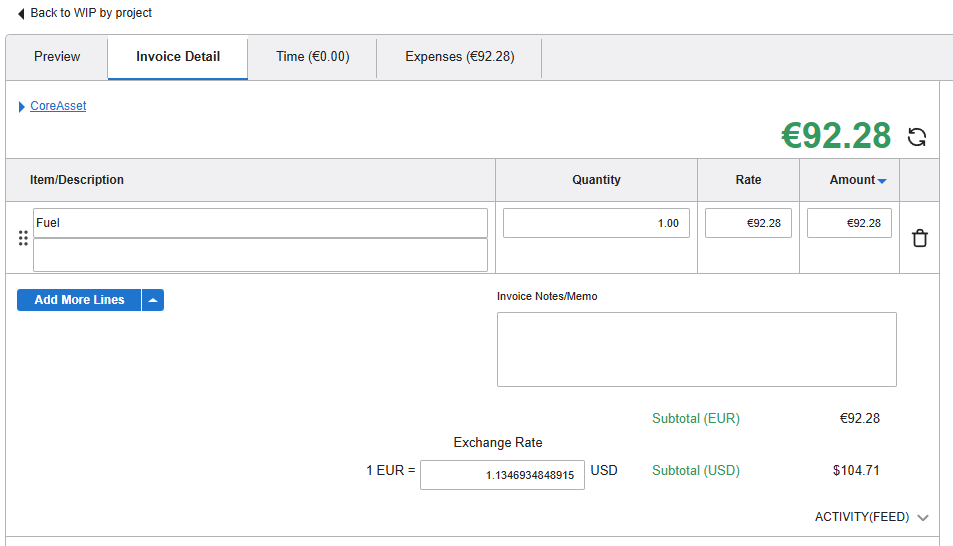The image size is (953, 546).
Task: Click the large green €92.28 total
Action: point(836,136)
